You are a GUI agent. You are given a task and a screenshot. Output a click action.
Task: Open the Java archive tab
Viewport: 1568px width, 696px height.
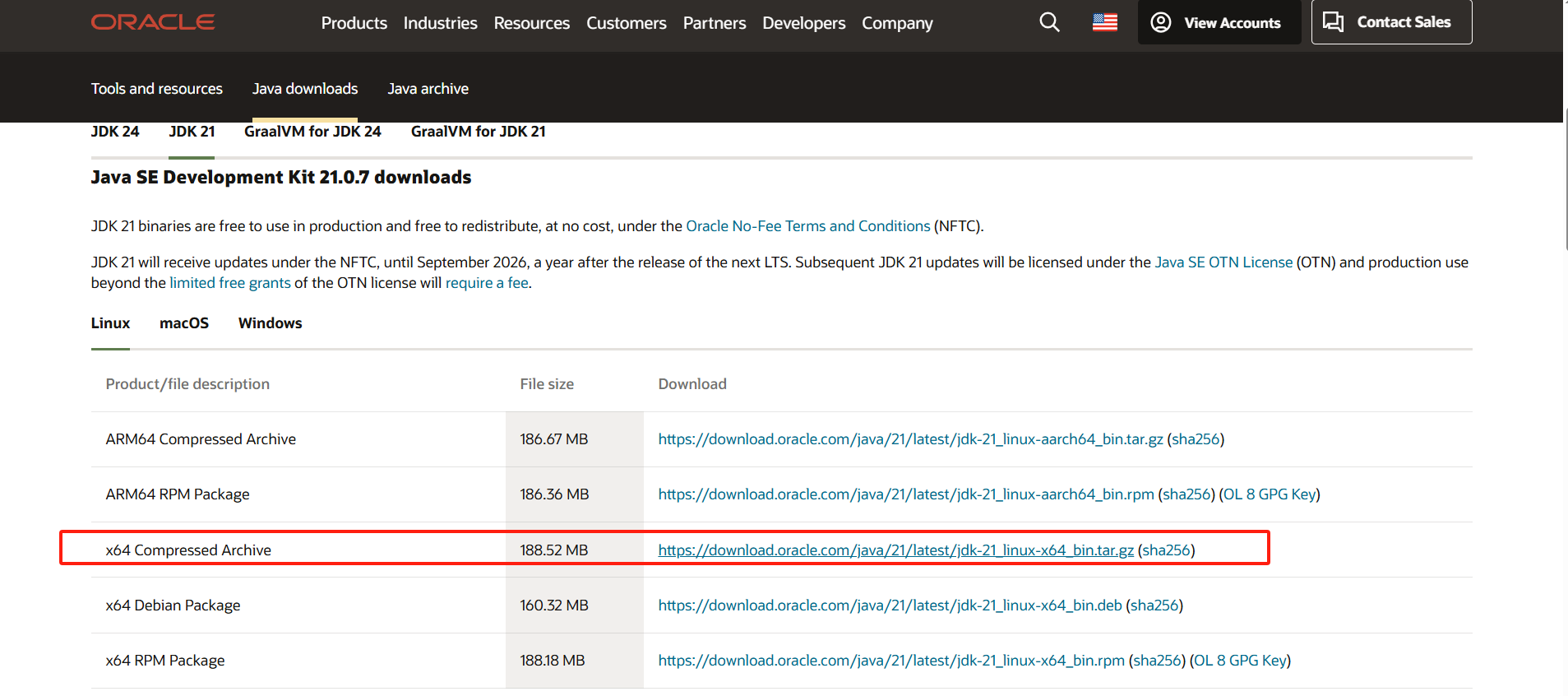[x=428, y=88]
